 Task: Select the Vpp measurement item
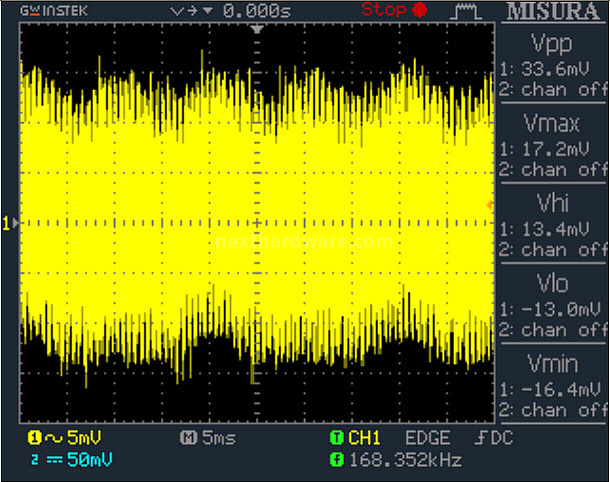[x=552, y=43]
